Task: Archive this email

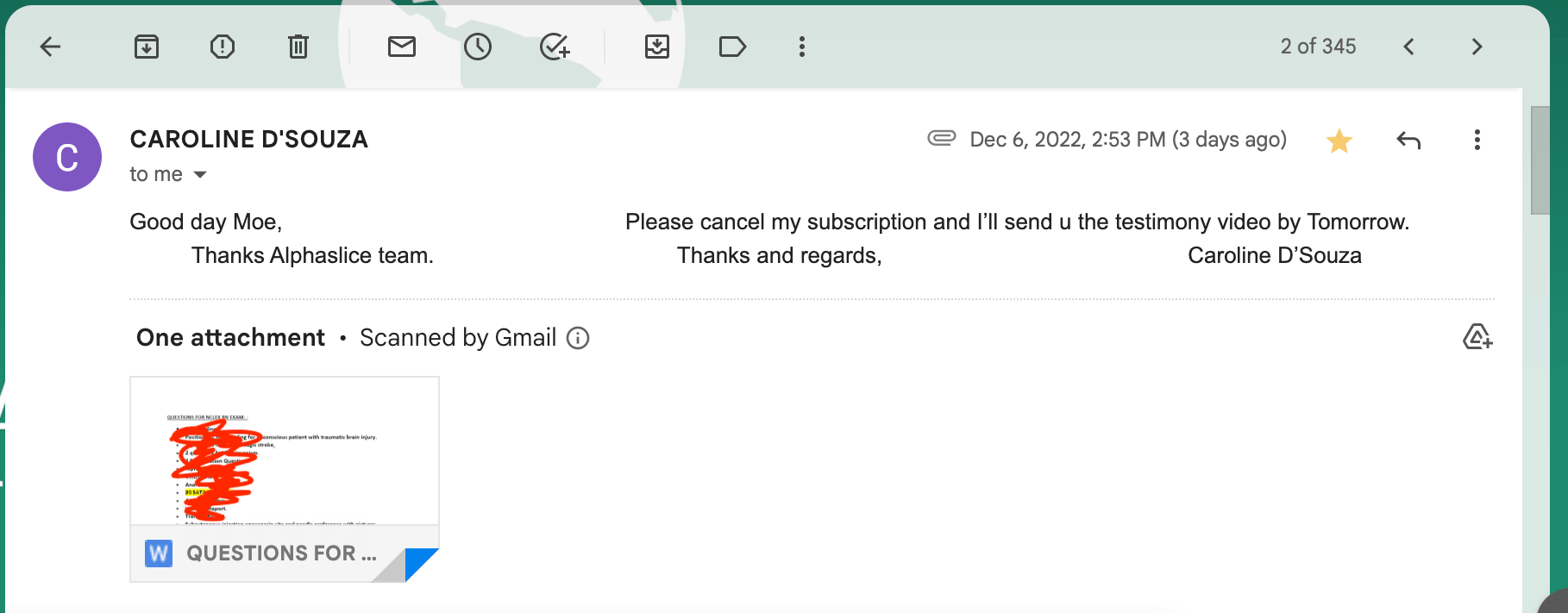Action: [147, 47]
